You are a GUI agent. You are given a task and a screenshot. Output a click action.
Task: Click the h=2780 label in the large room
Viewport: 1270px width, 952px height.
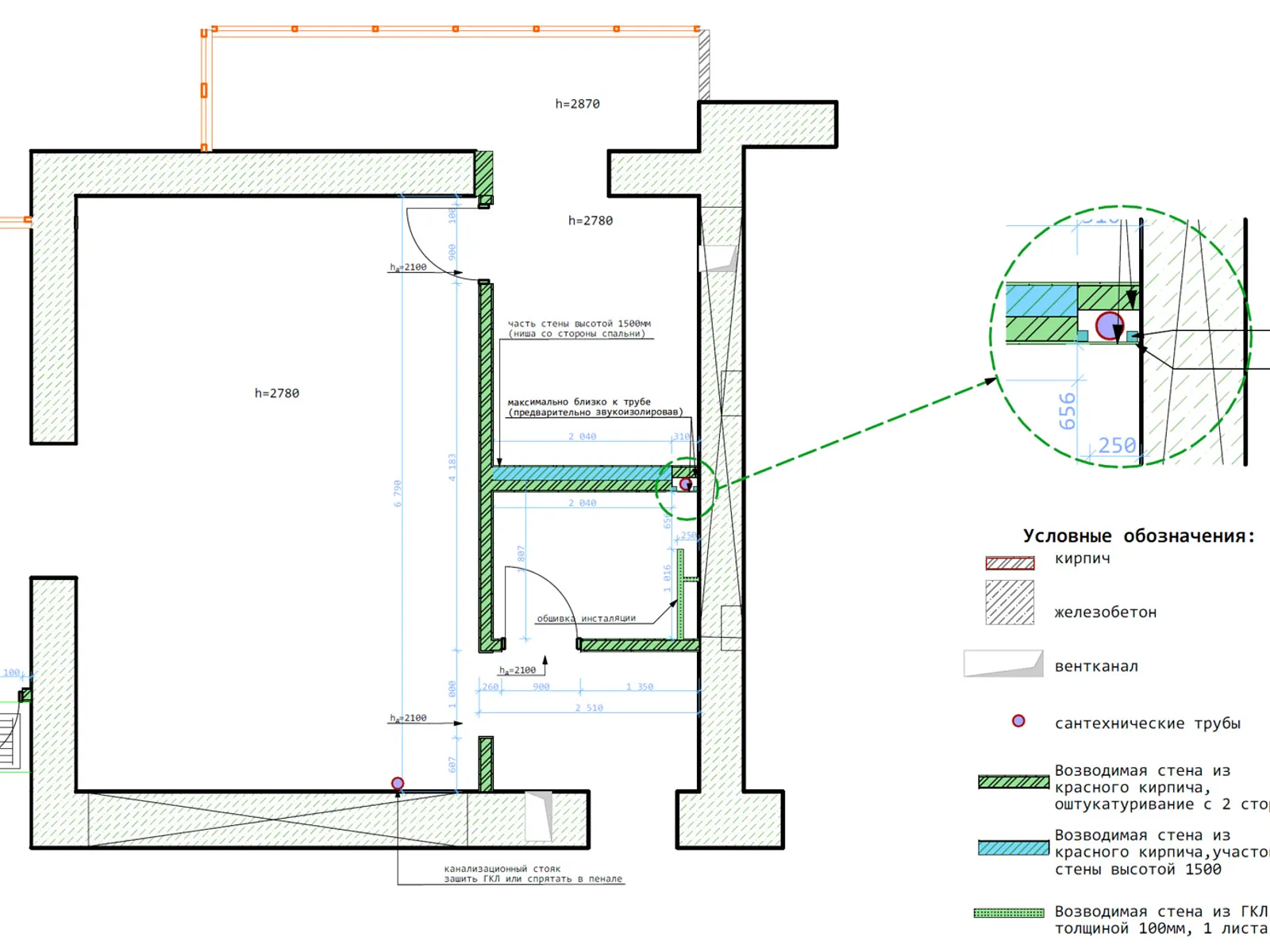[276, 393]
